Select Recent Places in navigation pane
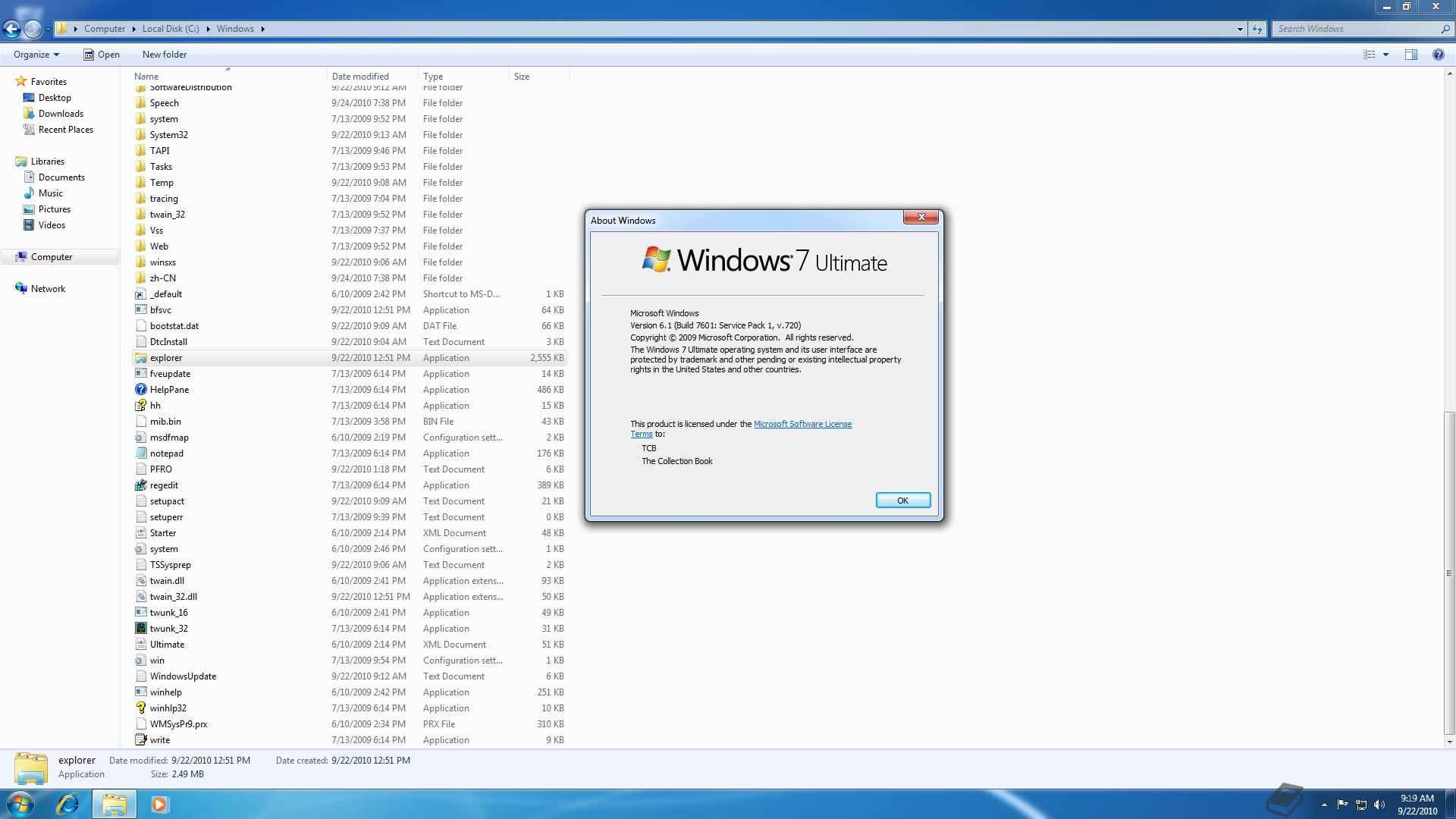Image resolution: width=1456 pixels, height=819 pixels. click(x=66, y=130)
